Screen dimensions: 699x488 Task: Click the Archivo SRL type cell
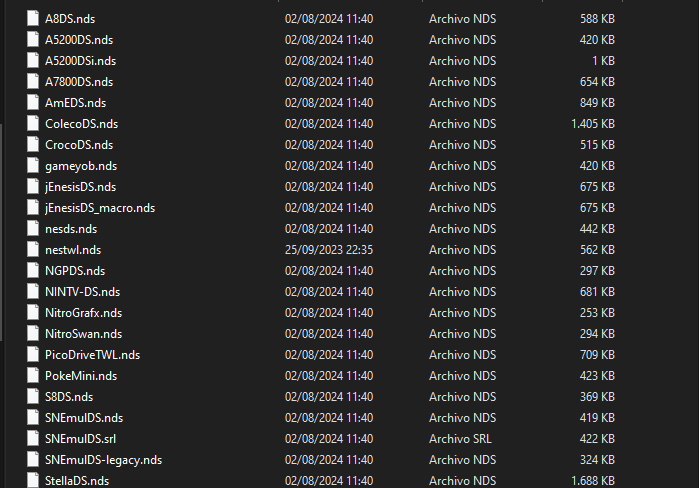[x=460, y=439]
